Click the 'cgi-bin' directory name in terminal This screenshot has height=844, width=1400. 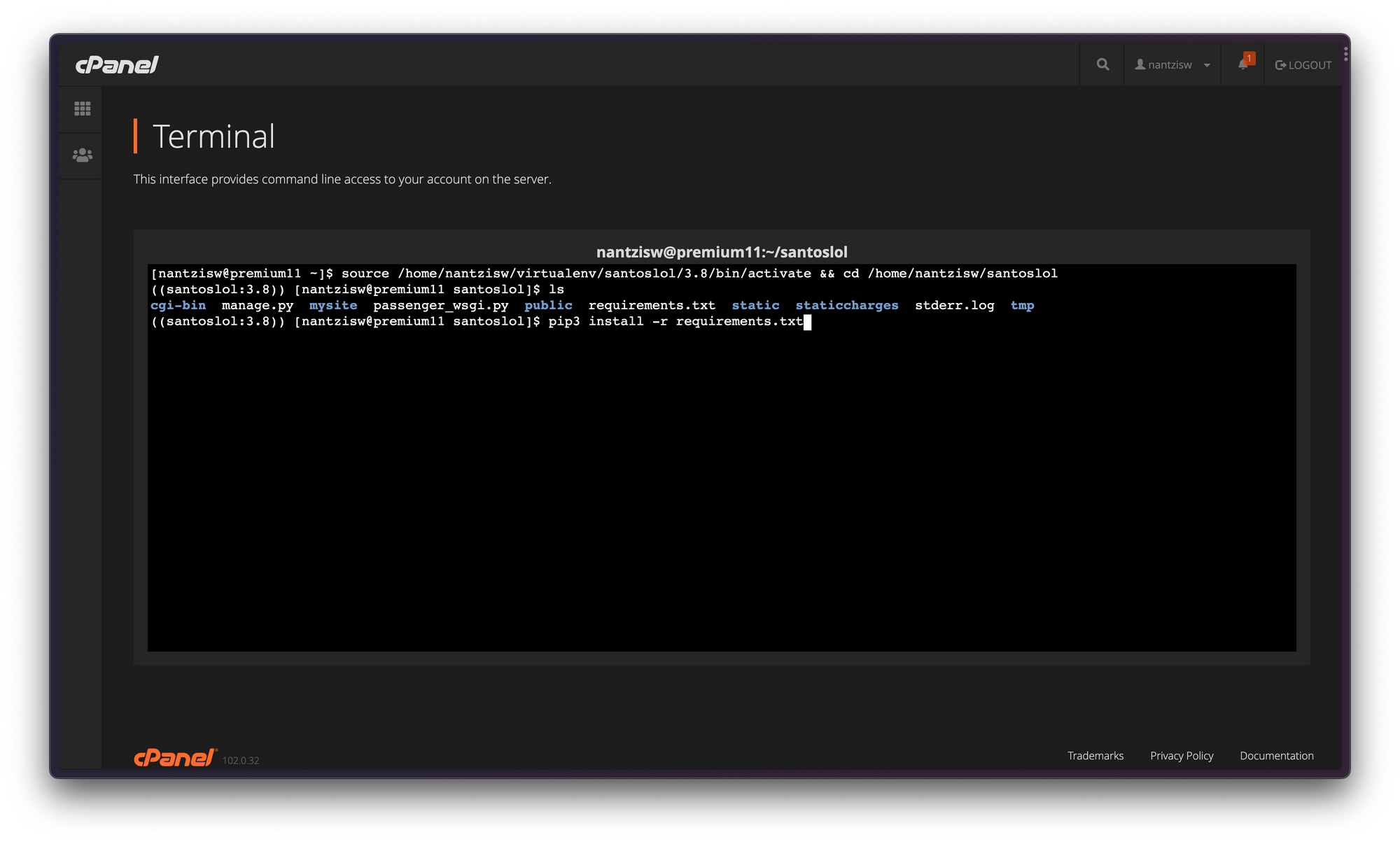[178, 305]
